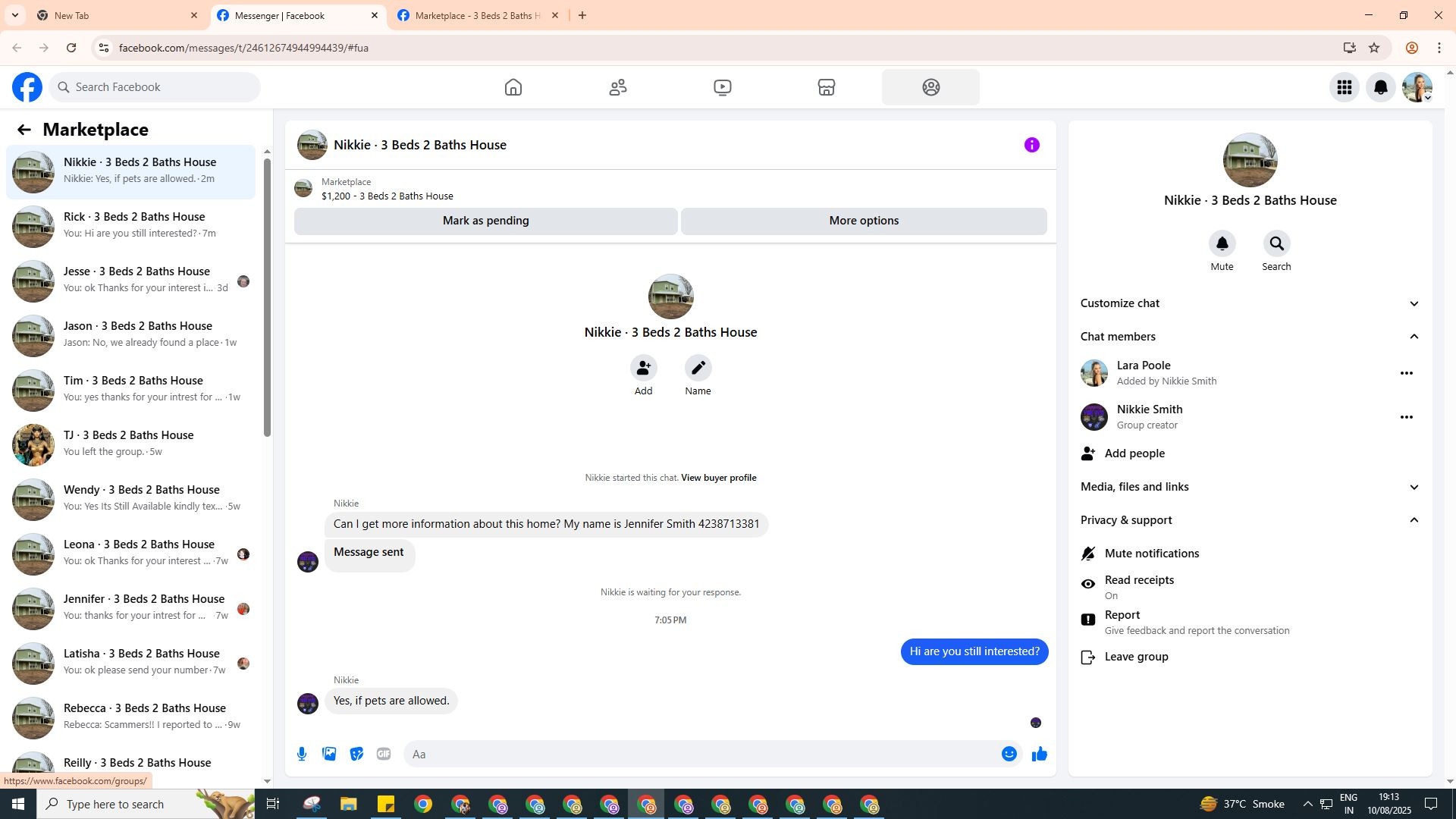The height and width of the screenshot is (819, 1456).
Task: Send a thumbs up like
Action: 1039,754
